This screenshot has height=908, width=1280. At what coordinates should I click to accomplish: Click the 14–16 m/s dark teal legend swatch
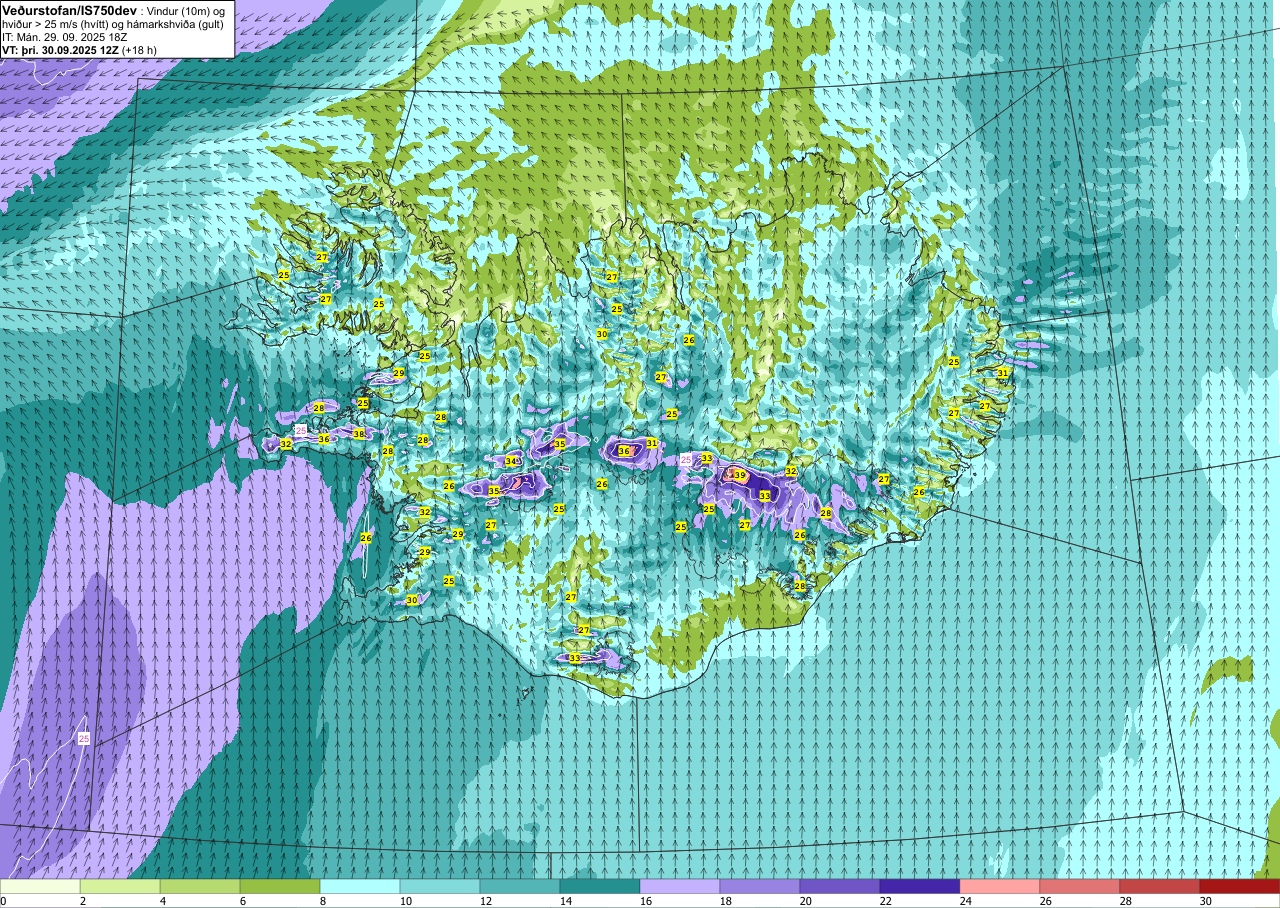[600, 886]
